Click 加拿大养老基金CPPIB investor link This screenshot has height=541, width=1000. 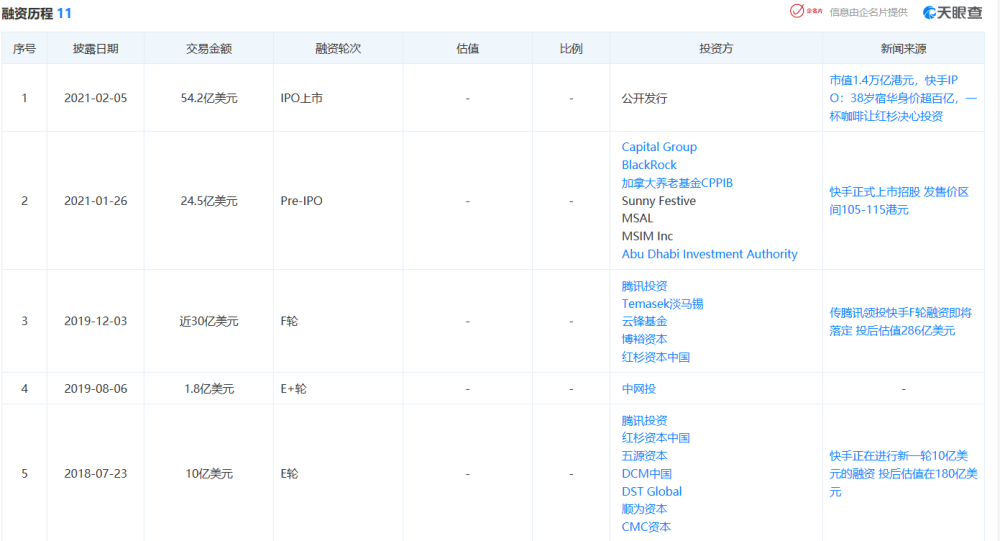click(x=677, y=182)
